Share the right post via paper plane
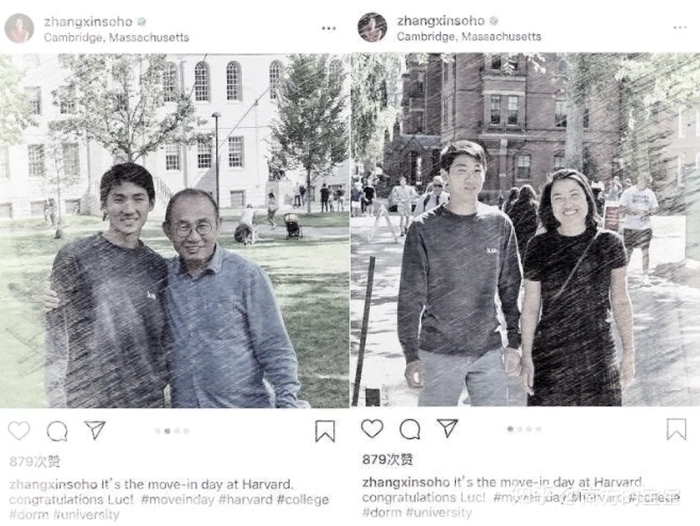 (x=447, y=428)
